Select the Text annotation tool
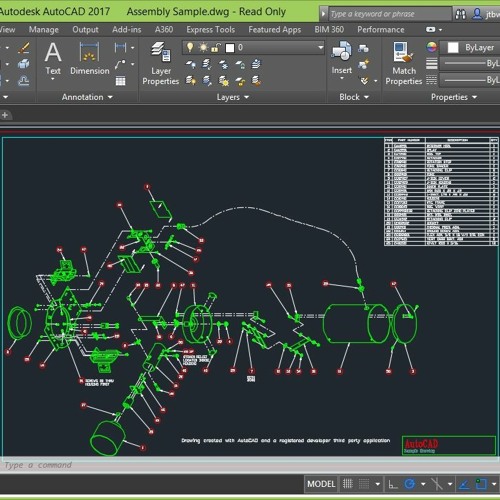 click(x=53, y=58)
